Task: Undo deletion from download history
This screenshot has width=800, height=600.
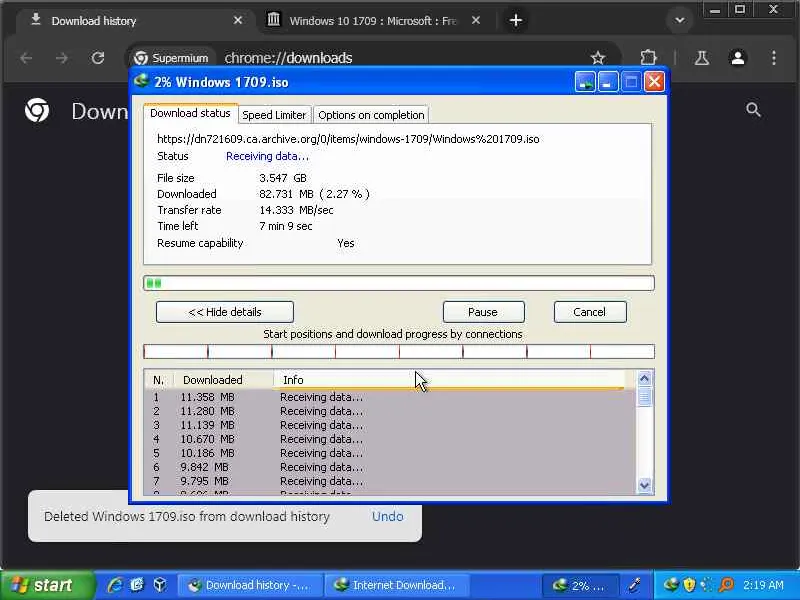Action: (x=387, y=516)
